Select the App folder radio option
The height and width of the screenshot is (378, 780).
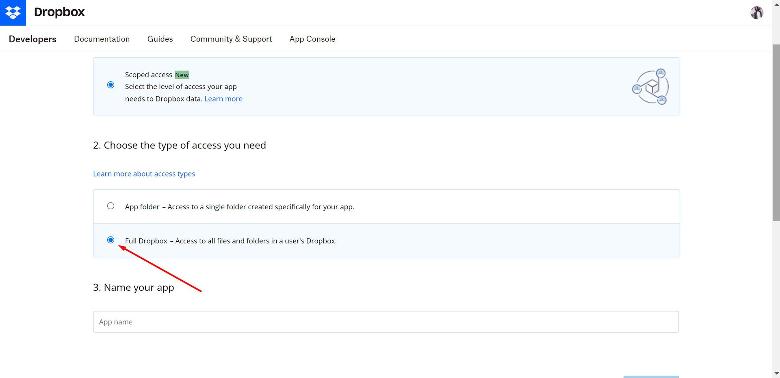point(110,205)
